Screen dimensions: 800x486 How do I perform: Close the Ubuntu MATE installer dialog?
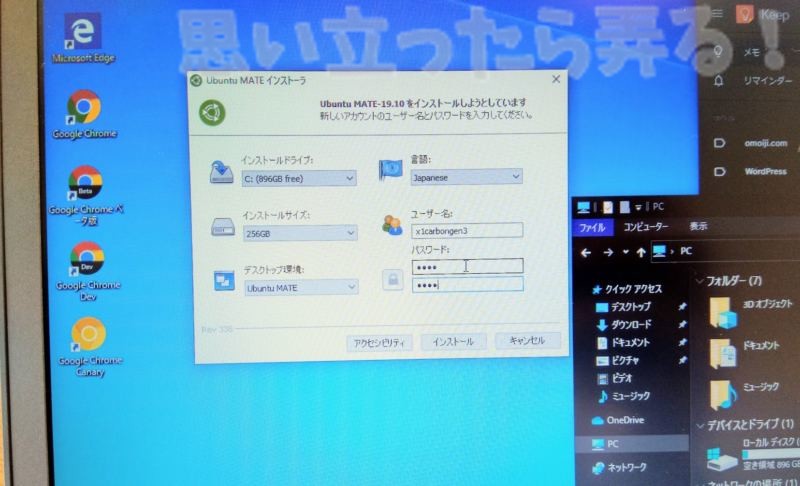[x=556, y=79]
